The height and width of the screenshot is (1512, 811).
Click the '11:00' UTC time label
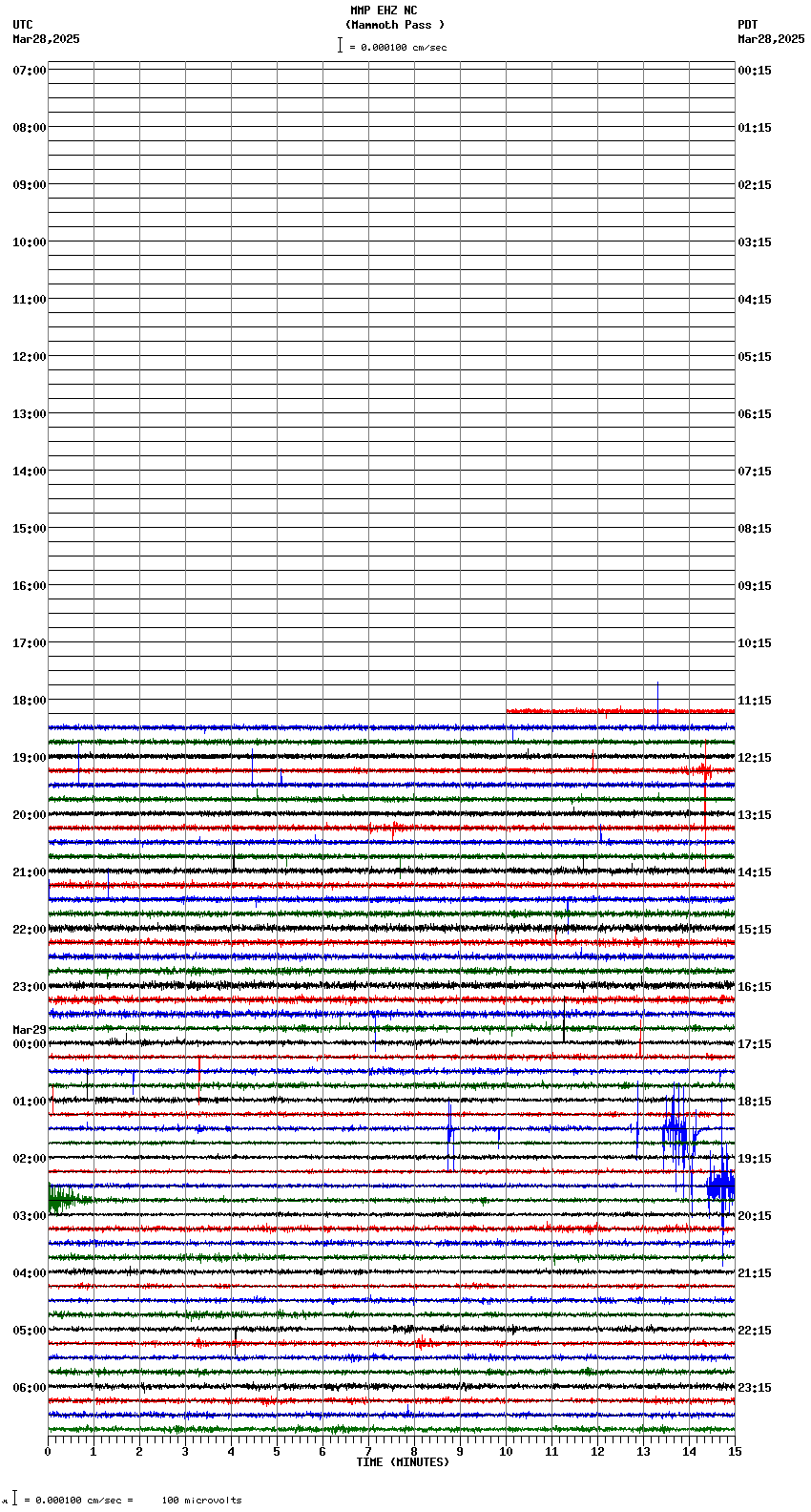[x=30, y=300]
